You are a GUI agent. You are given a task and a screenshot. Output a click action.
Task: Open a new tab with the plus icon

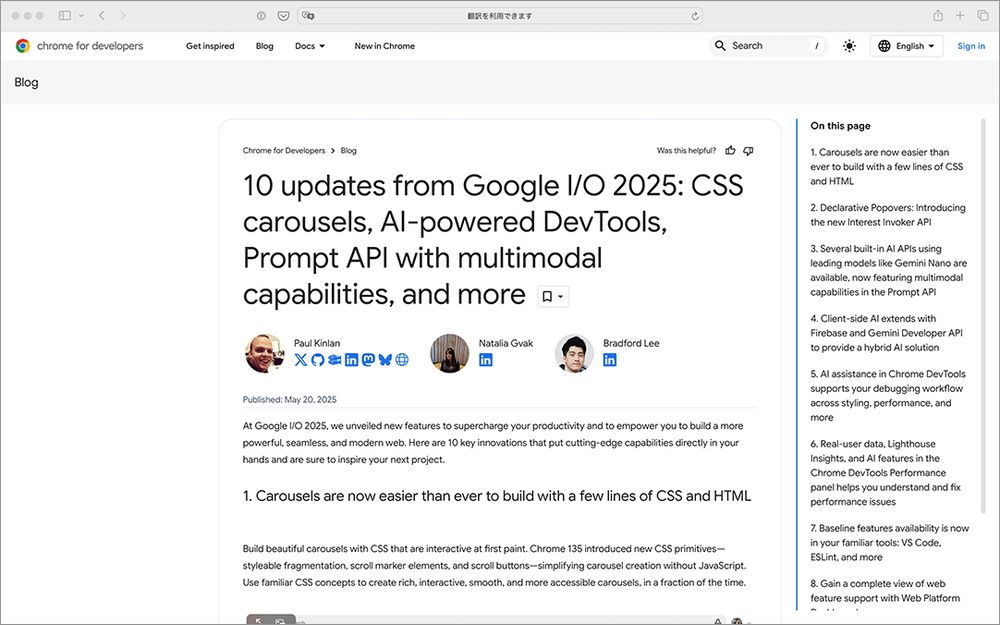[x=960, y=15]
